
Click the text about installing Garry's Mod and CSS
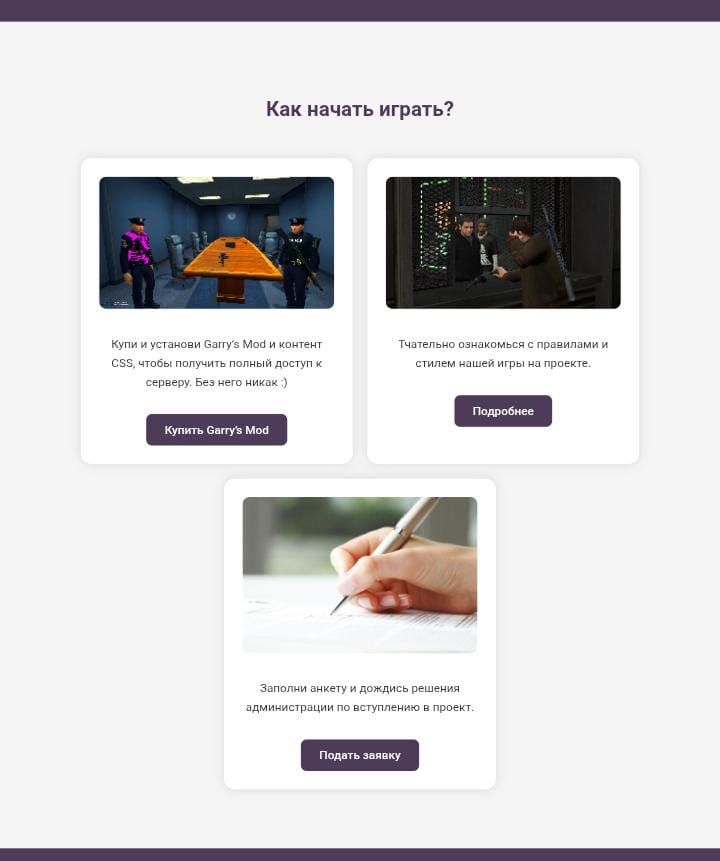point(216,363)
